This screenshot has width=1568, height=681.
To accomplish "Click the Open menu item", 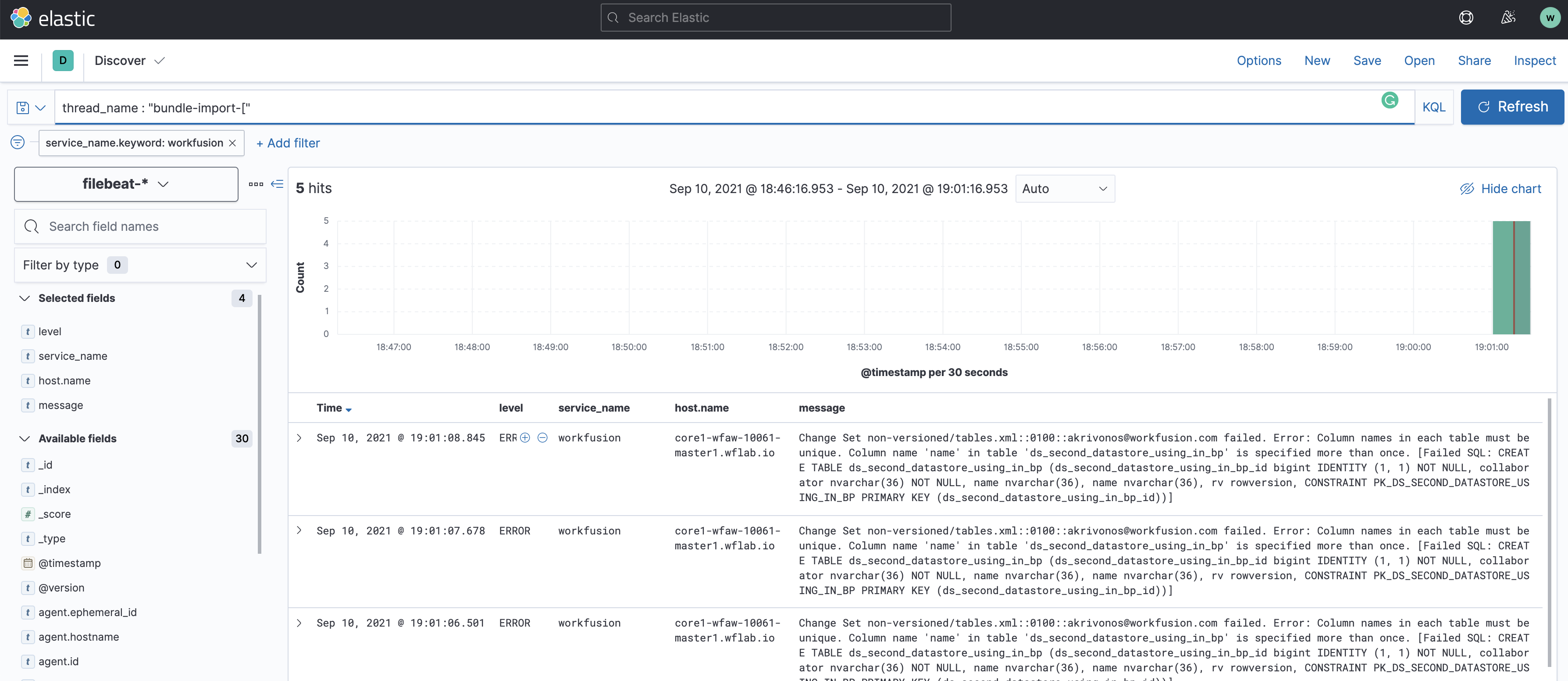I will coord(1419,60).
